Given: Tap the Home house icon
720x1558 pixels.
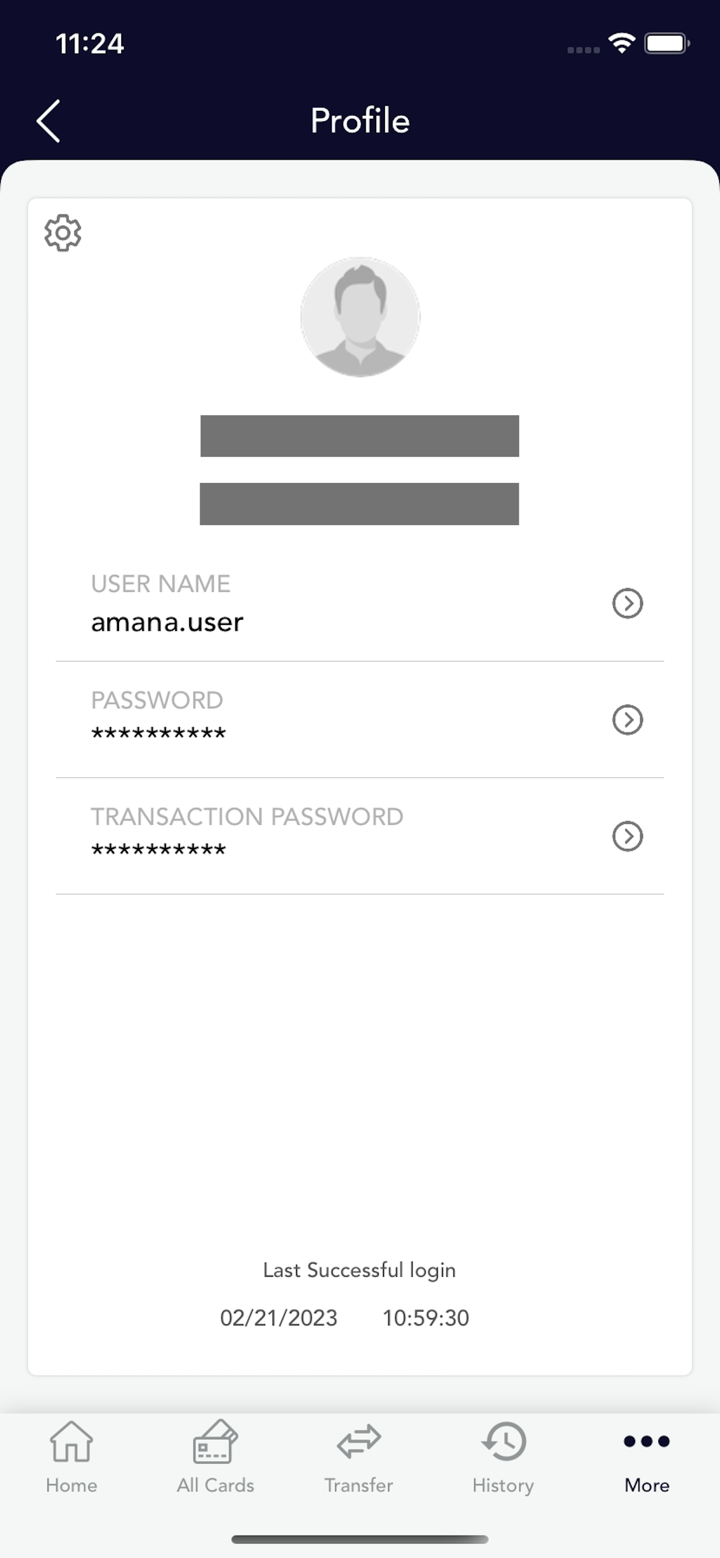Looking at the screenshot, I should (71, 1442).
